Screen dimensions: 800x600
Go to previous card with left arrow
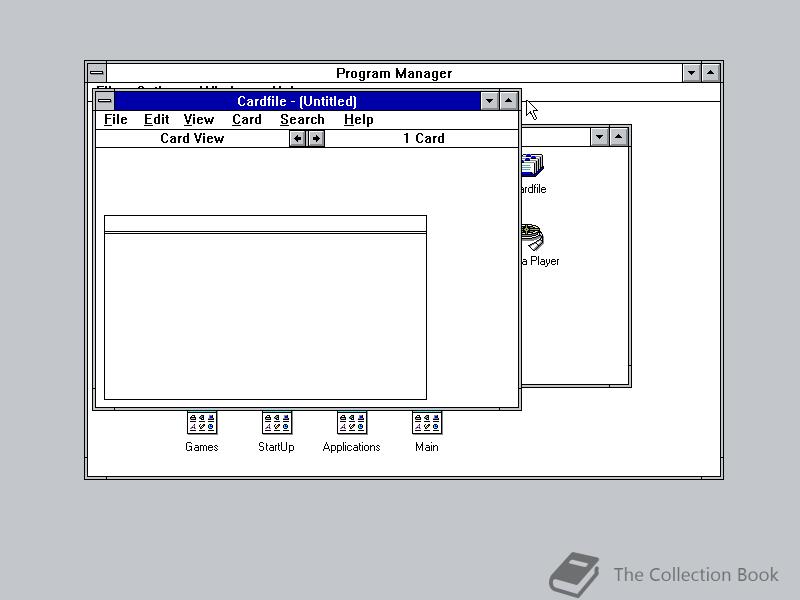pos(297,138)
